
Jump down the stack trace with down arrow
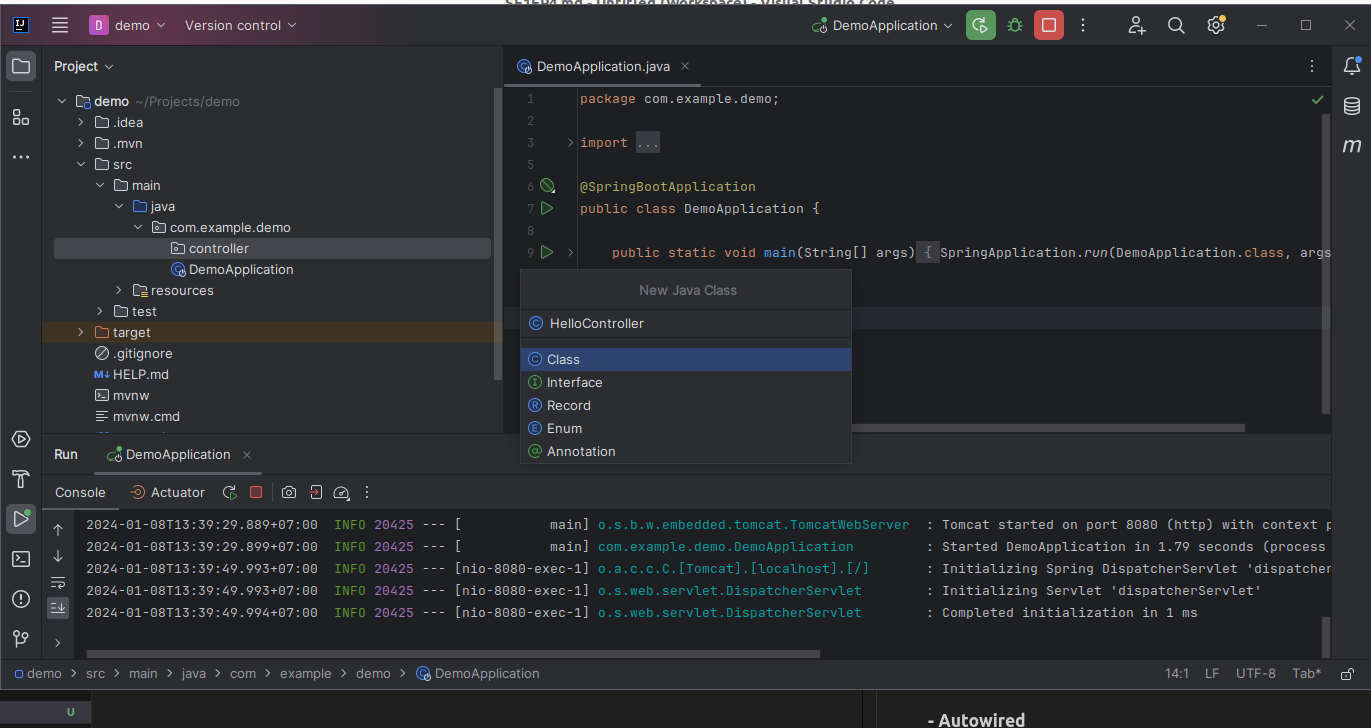click(58, 556)
